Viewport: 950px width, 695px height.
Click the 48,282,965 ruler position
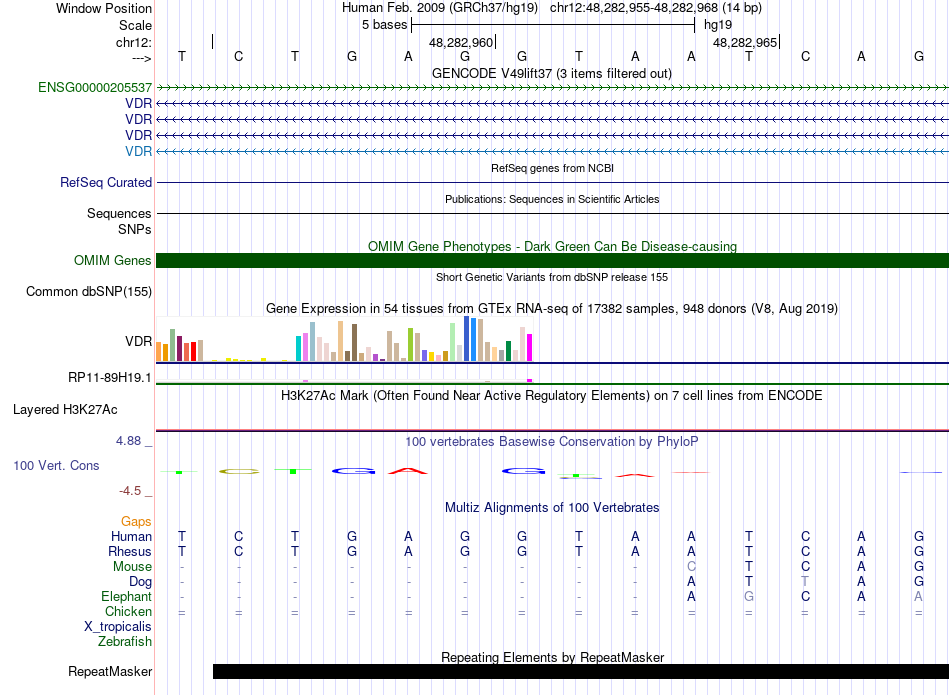(x=745, y=42)
